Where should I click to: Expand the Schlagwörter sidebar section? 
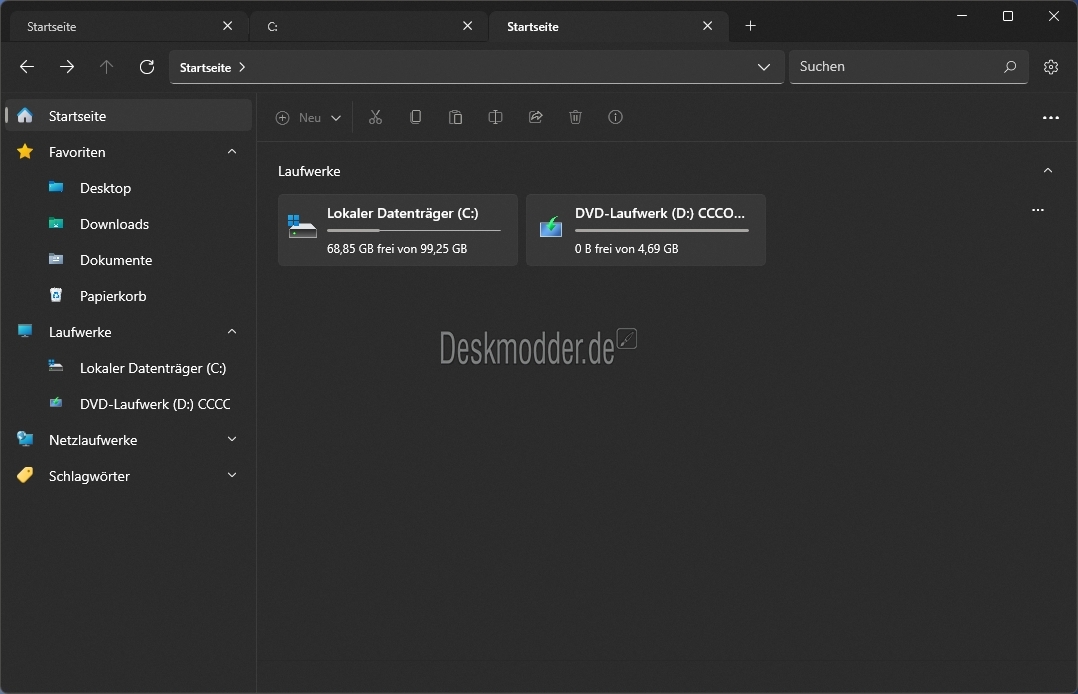(x=232, y=475)
